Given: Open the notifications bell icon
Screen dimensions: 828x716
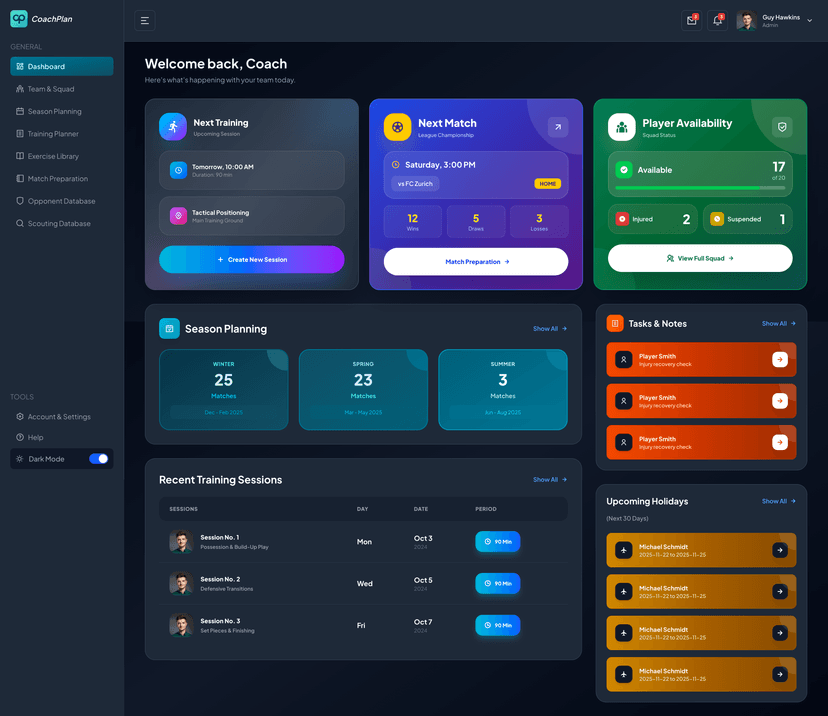Looking at the screenshot, I should click(717, 20).
